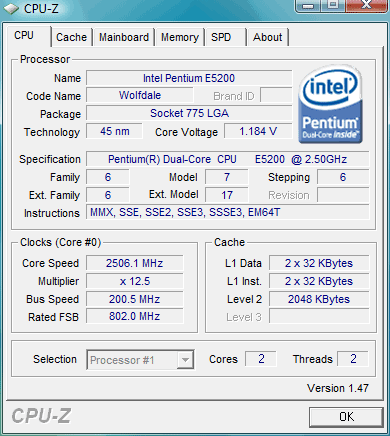Click the CPU-Z app icon in title bar
390x436 pixels.
coord(11,9)
